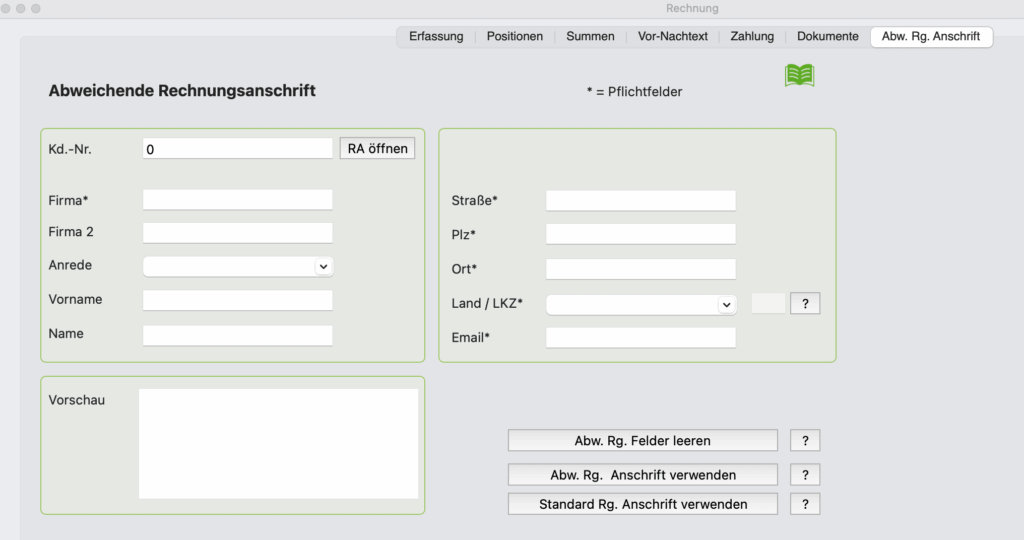The image size is (1024, 540).
Task: Click into the Firma* field
Action: coord(238,200)
